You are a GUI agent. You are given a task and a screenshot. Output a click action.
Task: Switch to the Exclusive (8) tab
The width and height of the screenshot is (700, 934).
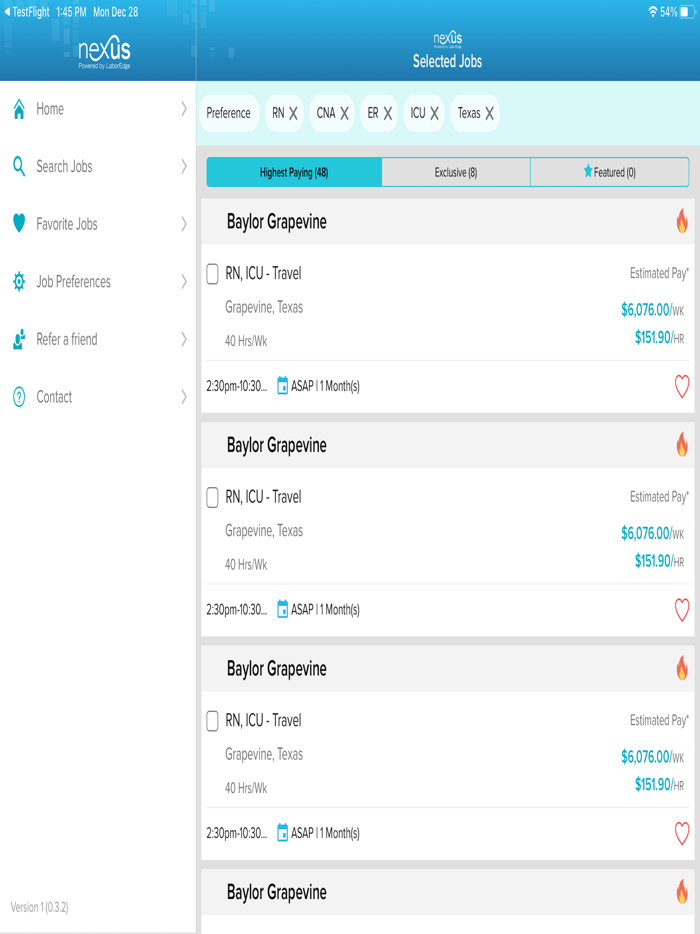click(x=456, y=172)
